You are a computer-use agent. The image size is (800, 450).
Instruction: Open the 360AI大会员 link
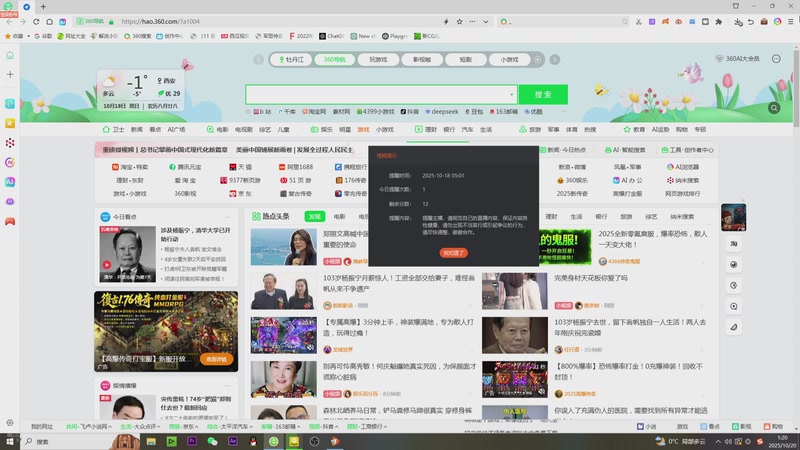coord(738,59)
